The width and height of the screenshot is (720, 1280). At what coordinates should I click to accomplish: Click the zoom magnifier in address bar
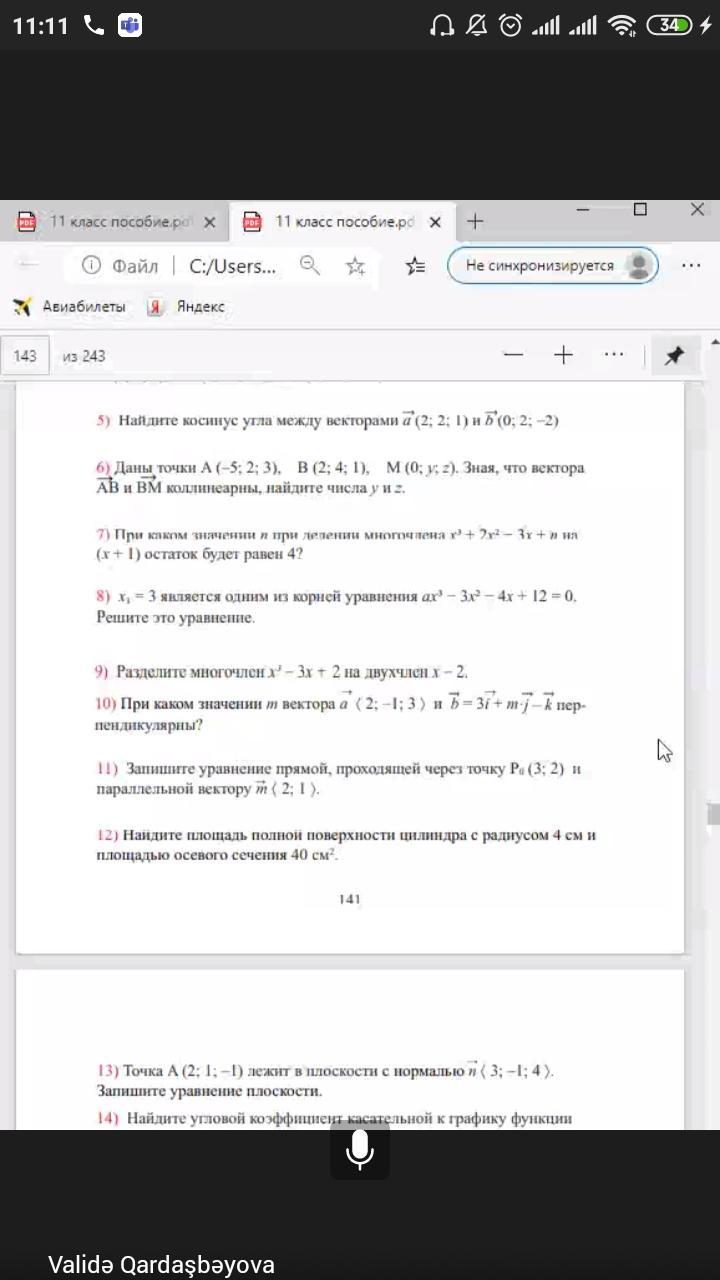(310, 265)
